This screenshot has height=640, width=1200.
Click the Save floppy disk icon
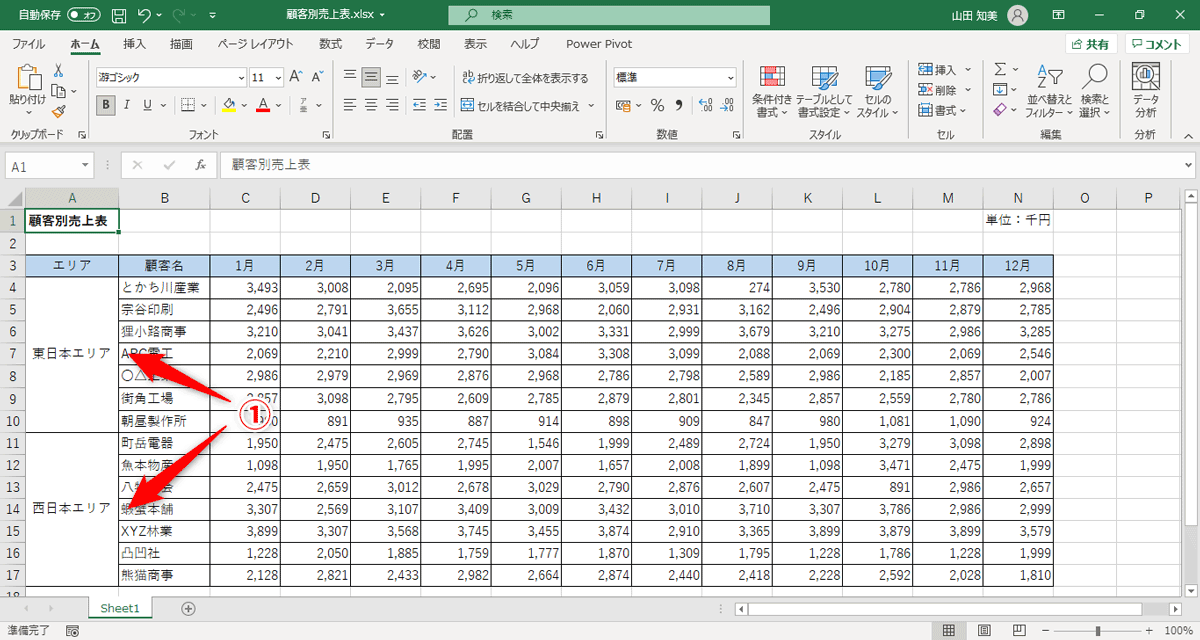tap(119, 16)
